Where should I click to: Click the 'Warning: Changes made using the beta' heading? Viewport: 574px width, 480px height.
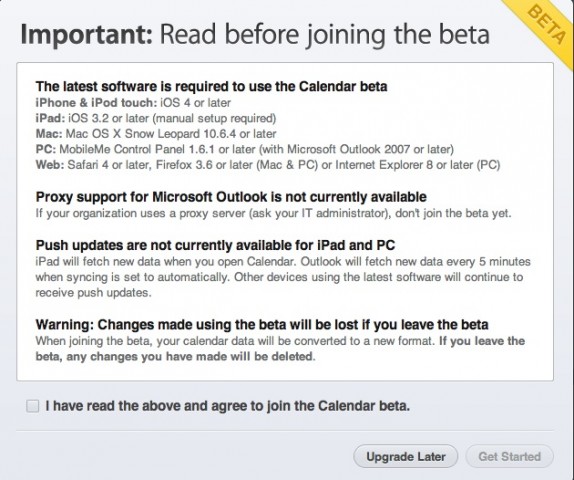(x=262, y=325)
